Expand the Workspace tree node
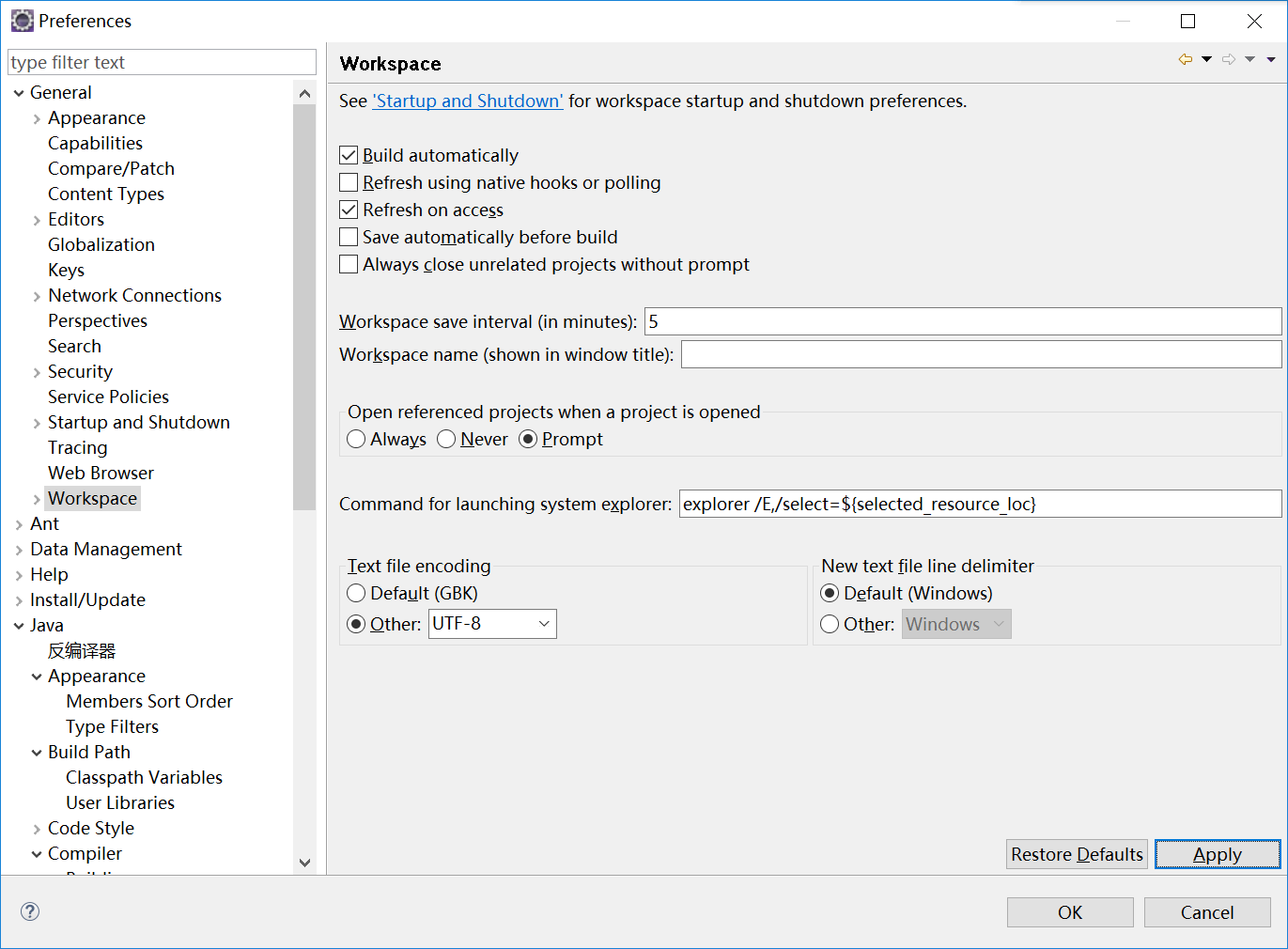This screenshot has height=949, width=1288. coord(37,499)
